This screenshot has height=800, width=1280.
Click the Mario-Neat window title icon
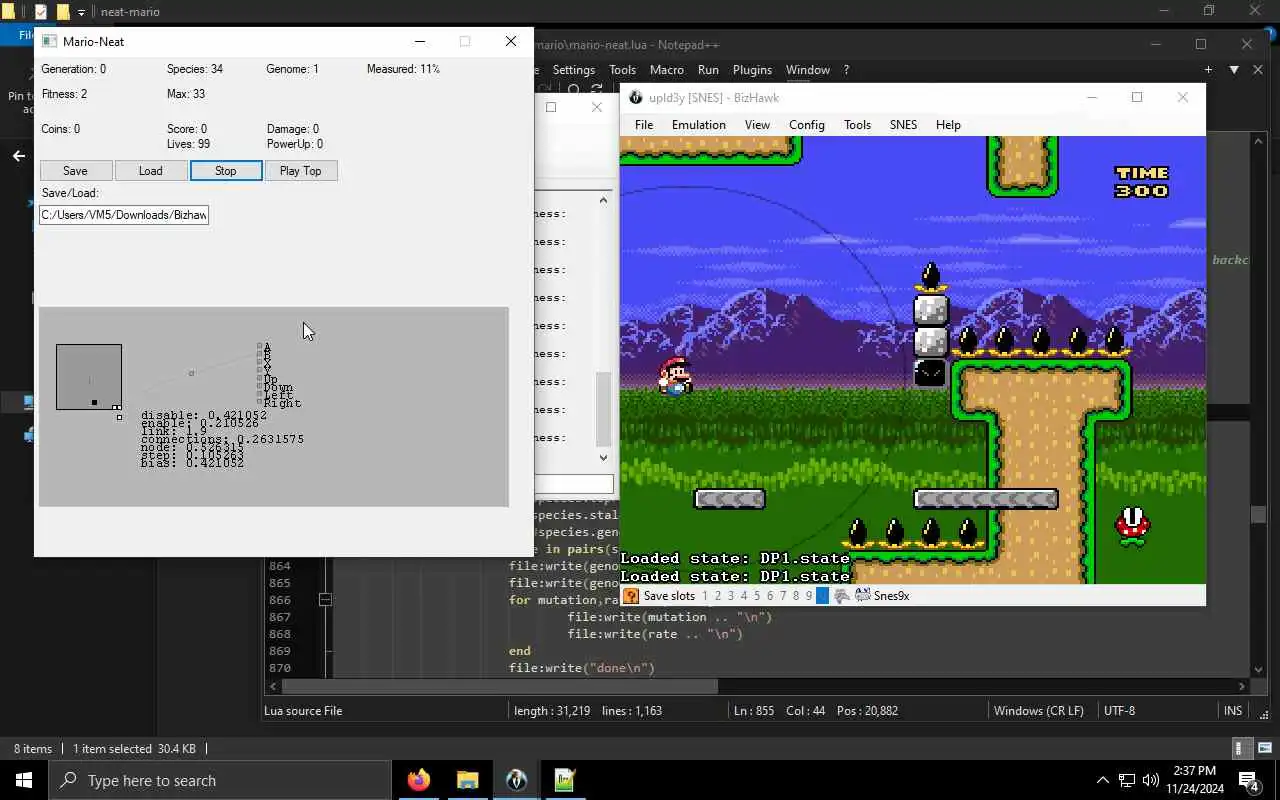(x=49, y=42)
